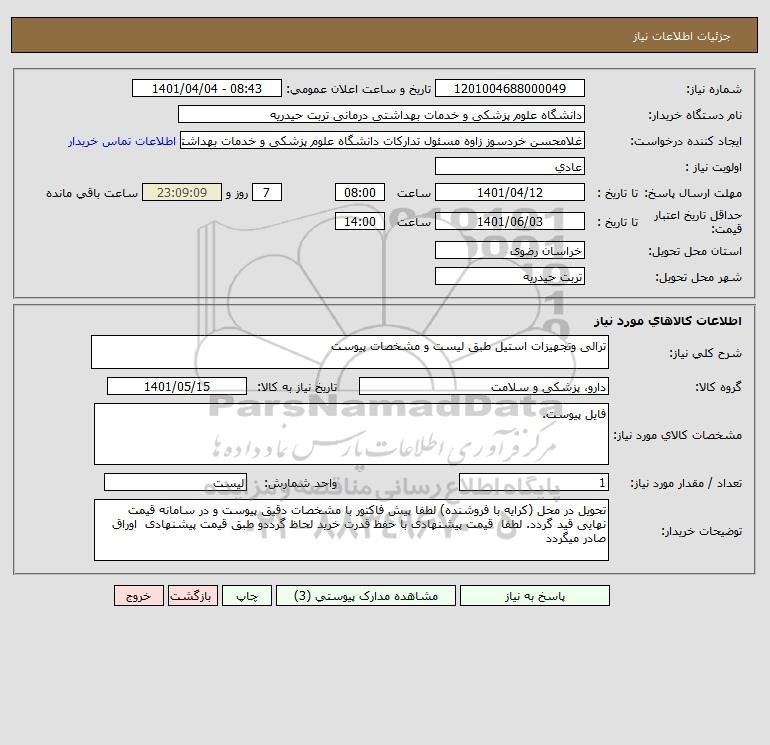Click the بازگشت back button
Image resolution: width=770 pixels, height=745 pixels.
pyautogui.click(x=192, y=596)
